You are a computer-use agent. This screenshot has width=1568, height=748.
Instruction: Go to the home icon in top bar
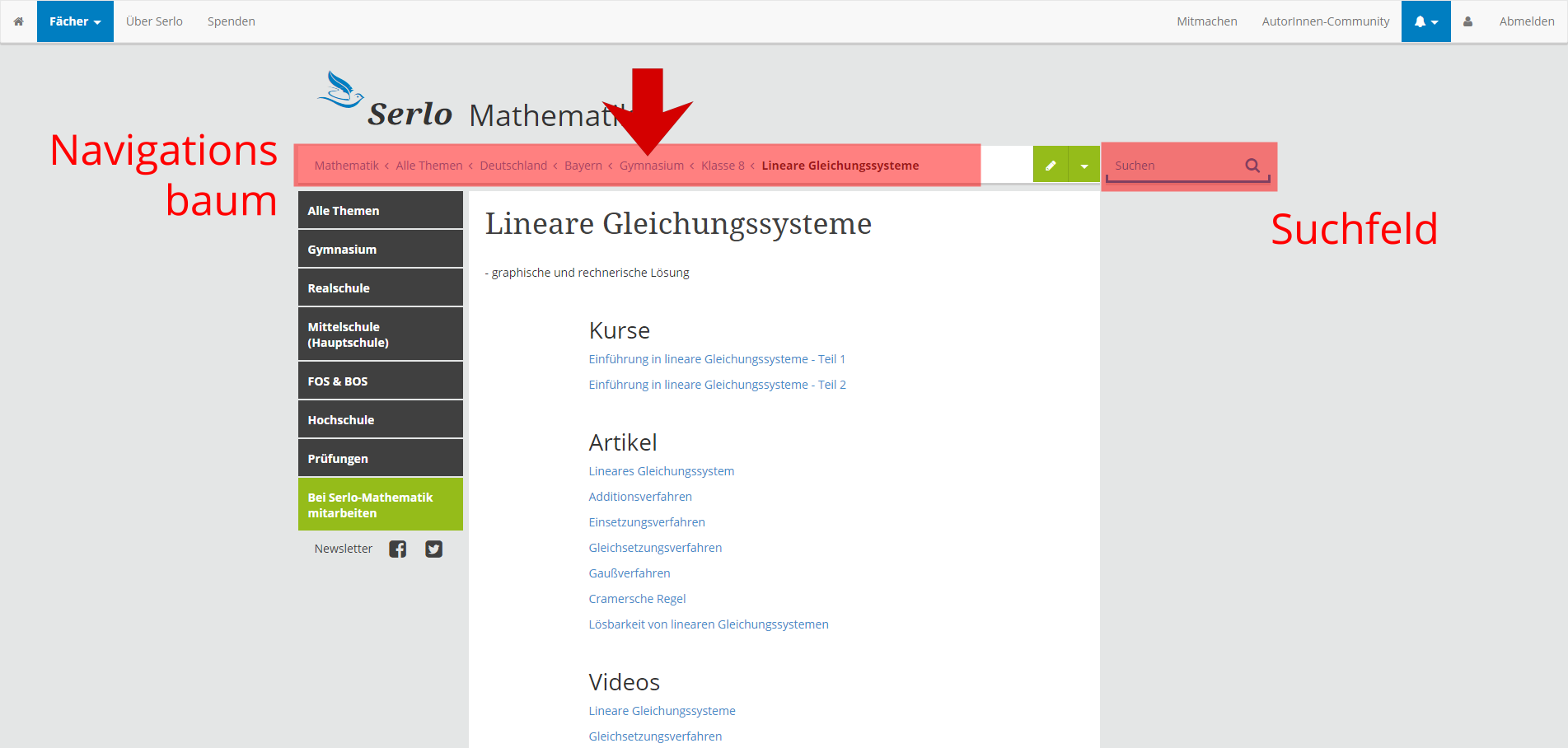click(18, 21)
